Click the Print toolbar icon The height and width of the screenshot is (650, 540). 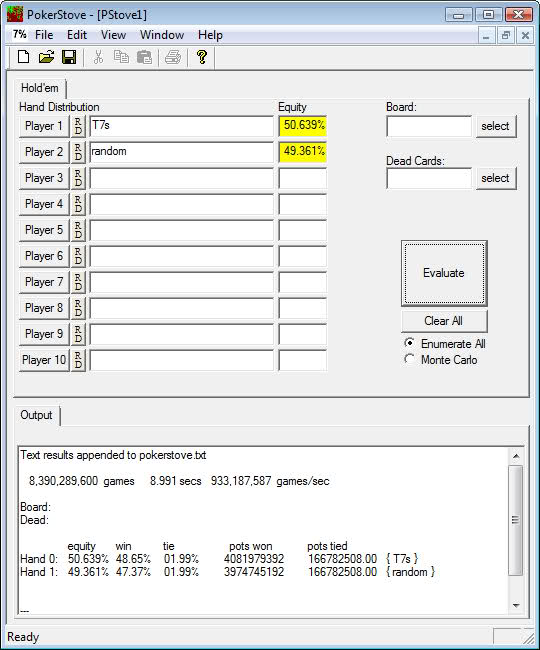(x=173, y=57)
